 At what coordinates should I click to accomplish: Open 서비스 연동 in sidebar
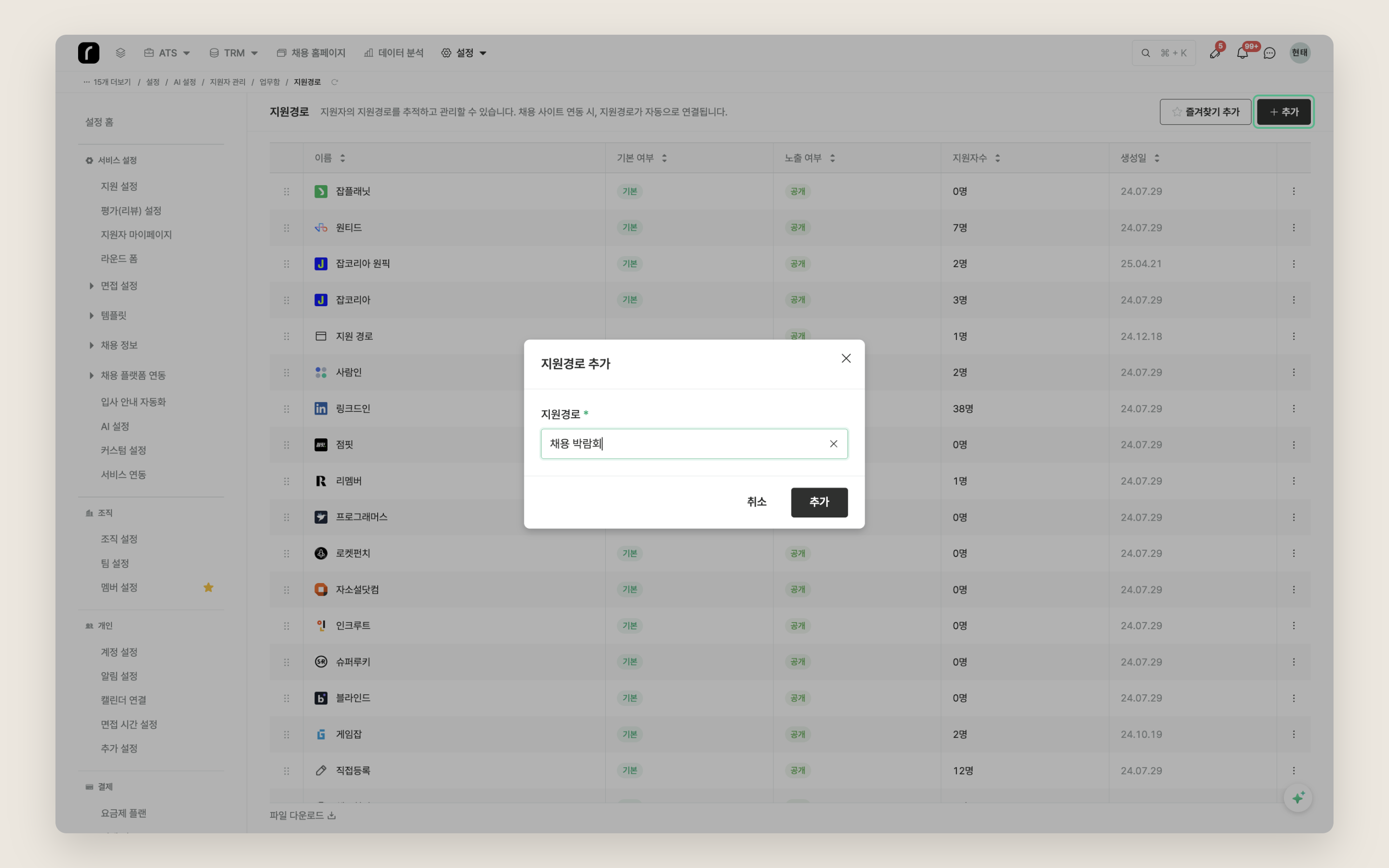click(x=123, y=475)
